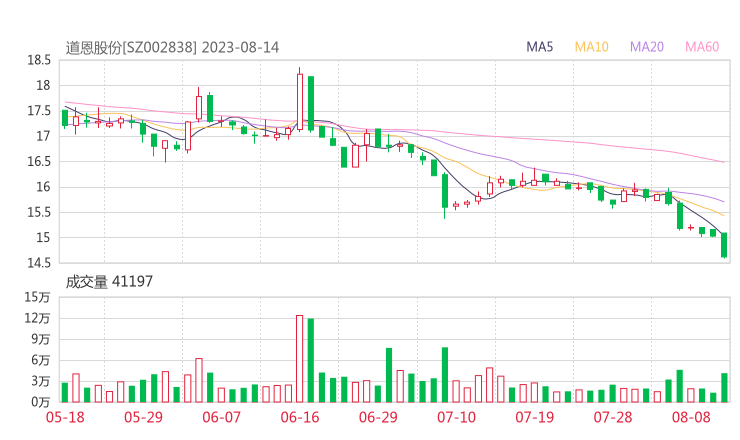740x440 pixels.
Task: Click the MA20 legend label
Action: (647, 47)
